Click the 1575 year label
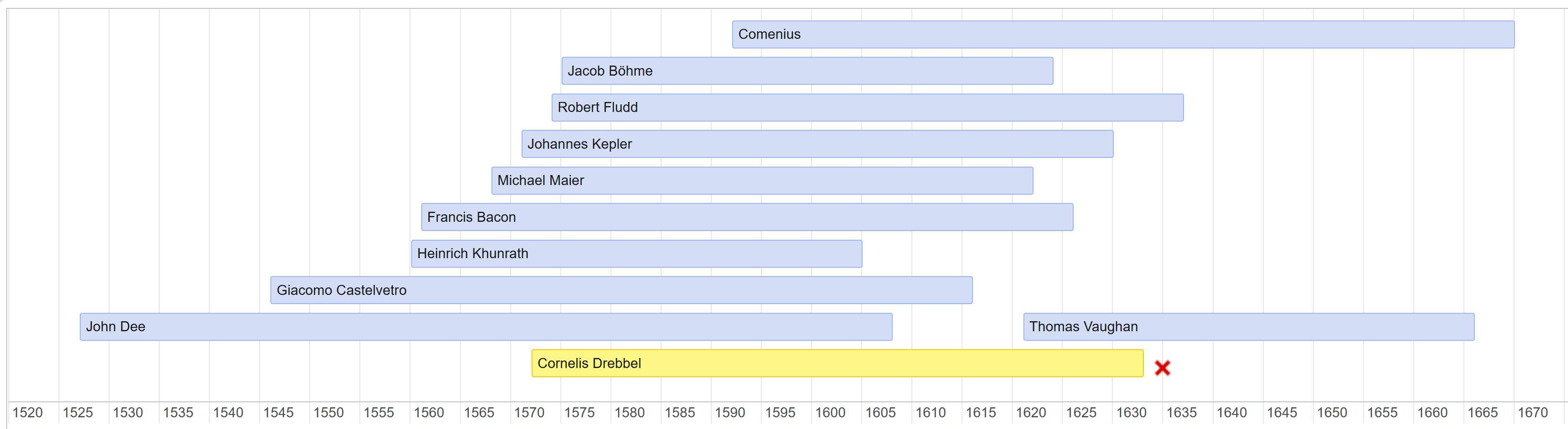This screenshot has height=429, width=1568. pos(580,413)
